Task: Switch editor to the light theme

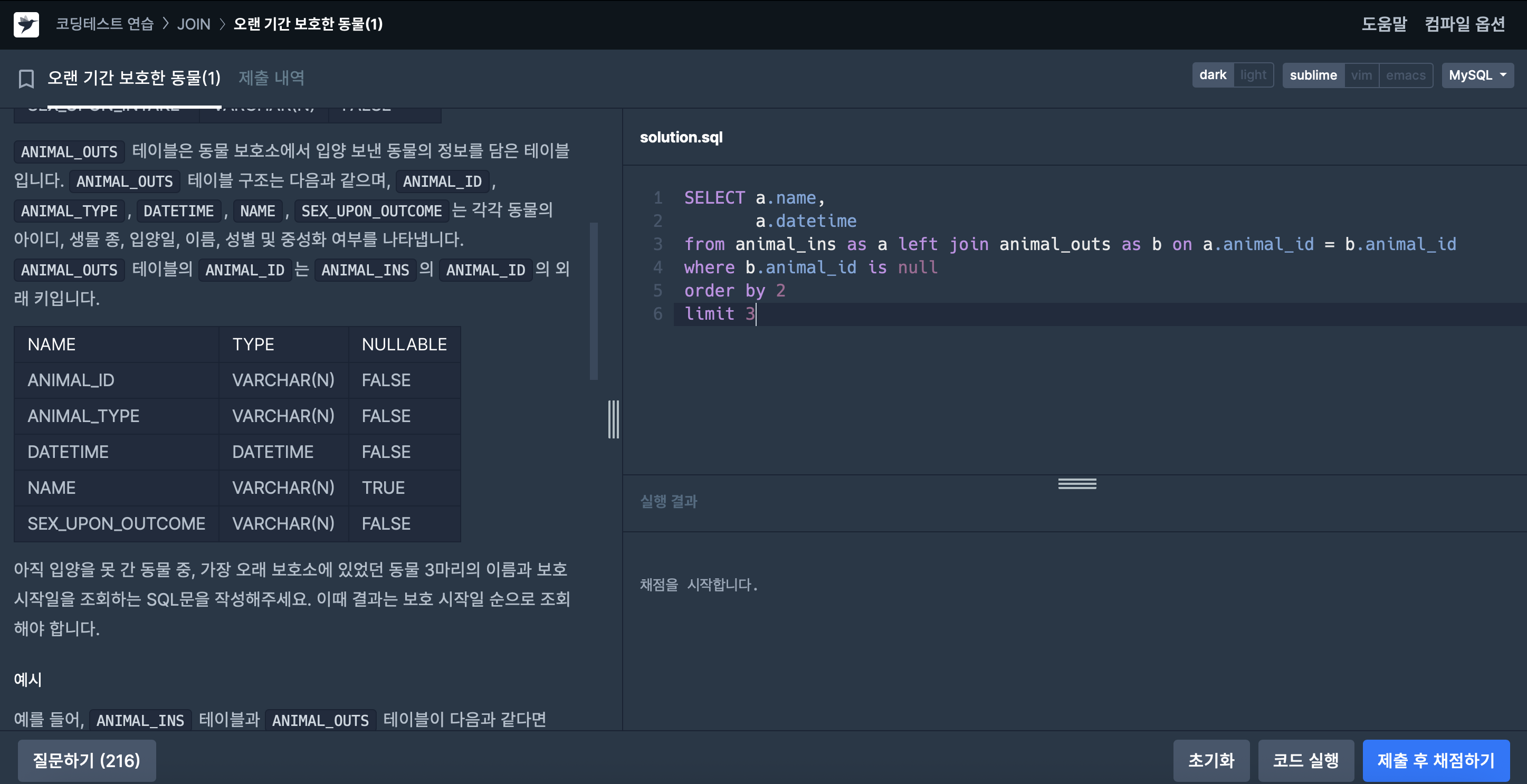Action: tap(1253, 75)
